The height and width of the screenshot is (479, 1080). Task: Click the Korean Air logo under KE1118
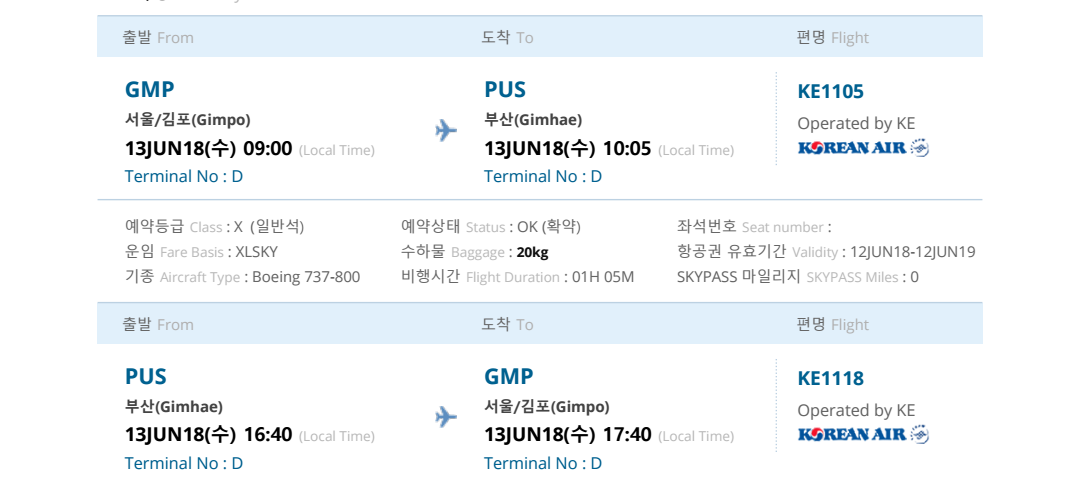(x=863, y=434)
